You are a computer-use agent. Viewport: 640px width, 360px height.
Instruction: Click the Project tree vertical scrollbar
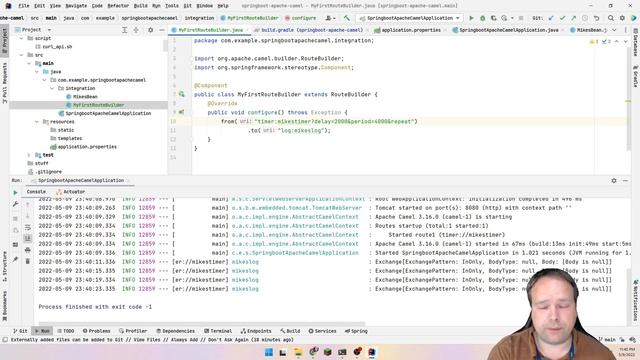[165, 45]
